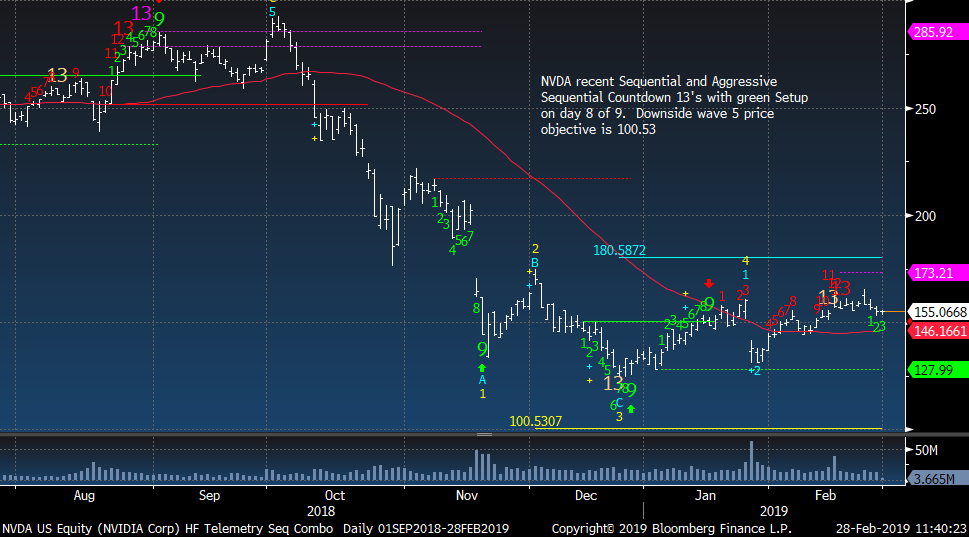The height and width of the screenshot is (537, 969).
Task: Click the green up arrow above wave A
Action: (x=482, y=368)
